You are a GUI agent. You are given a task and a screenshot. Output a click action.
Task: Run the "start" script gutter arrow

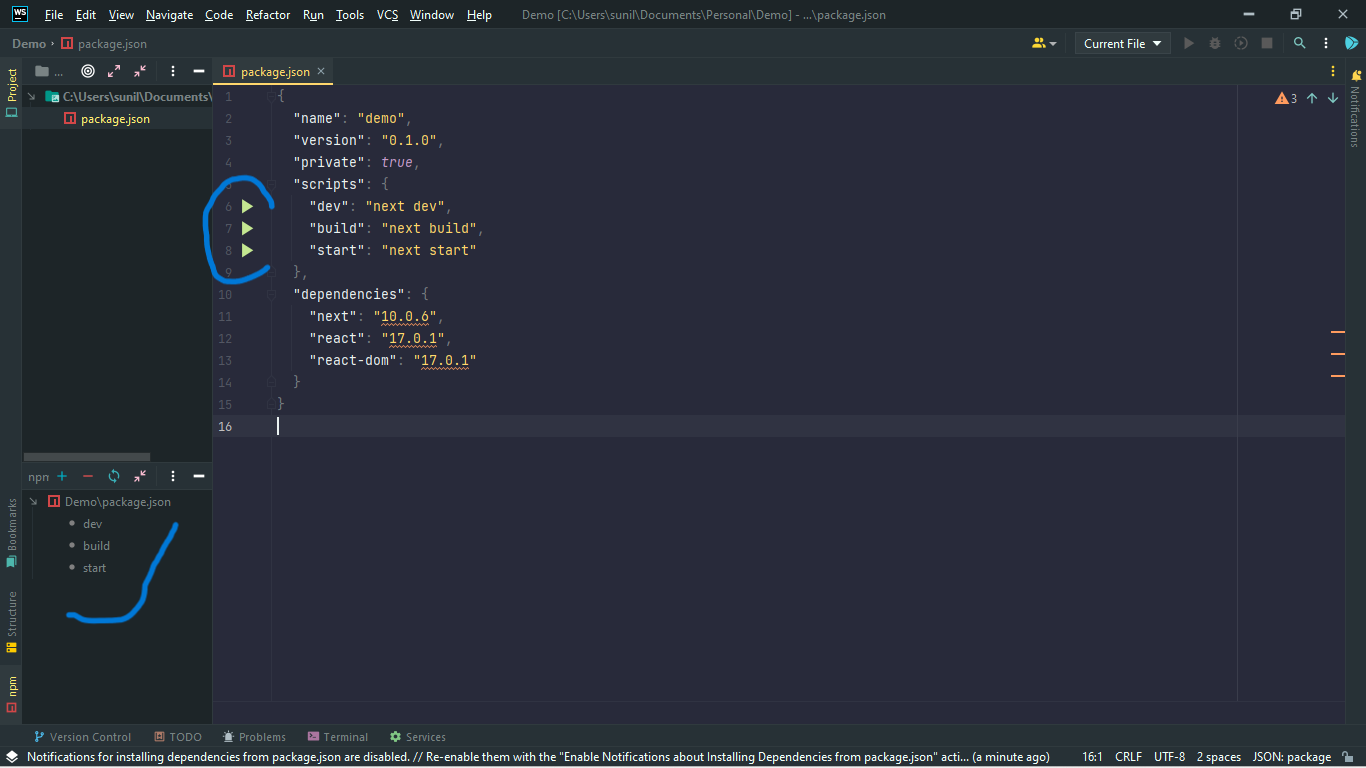coord(247,250)
